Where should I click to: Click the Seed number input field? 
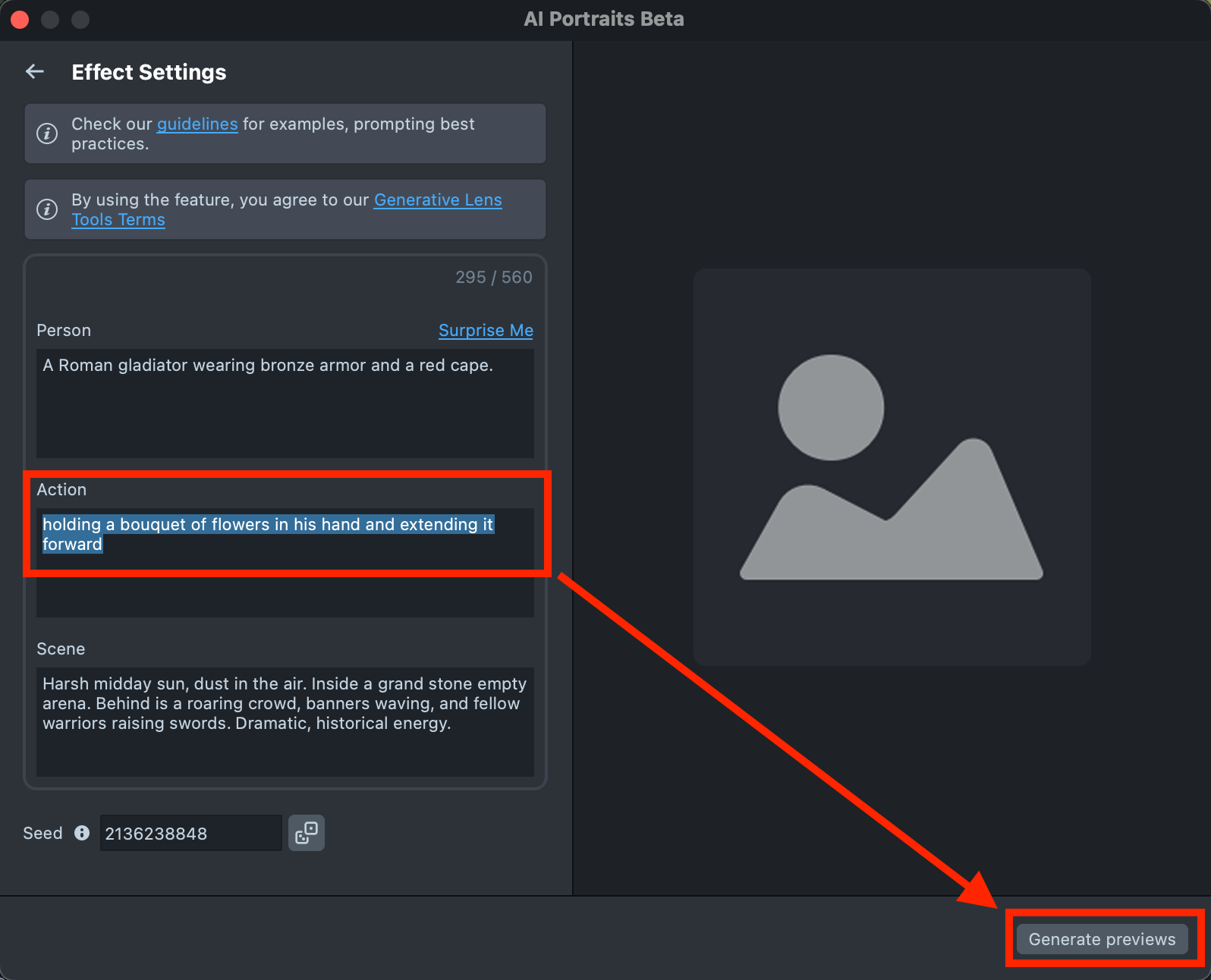tap(190, 833)
